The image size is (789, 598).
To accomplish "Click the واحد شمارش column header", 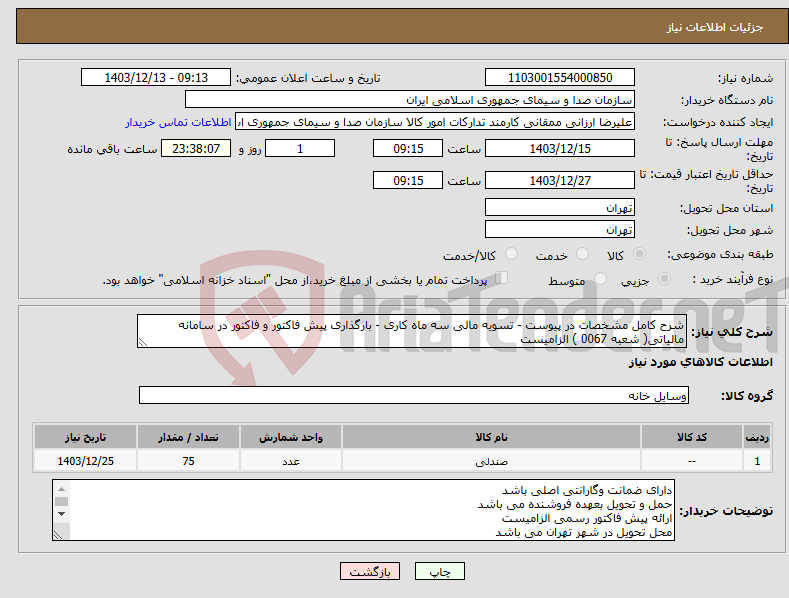I will pyautogui.click(x=291, y=437).
